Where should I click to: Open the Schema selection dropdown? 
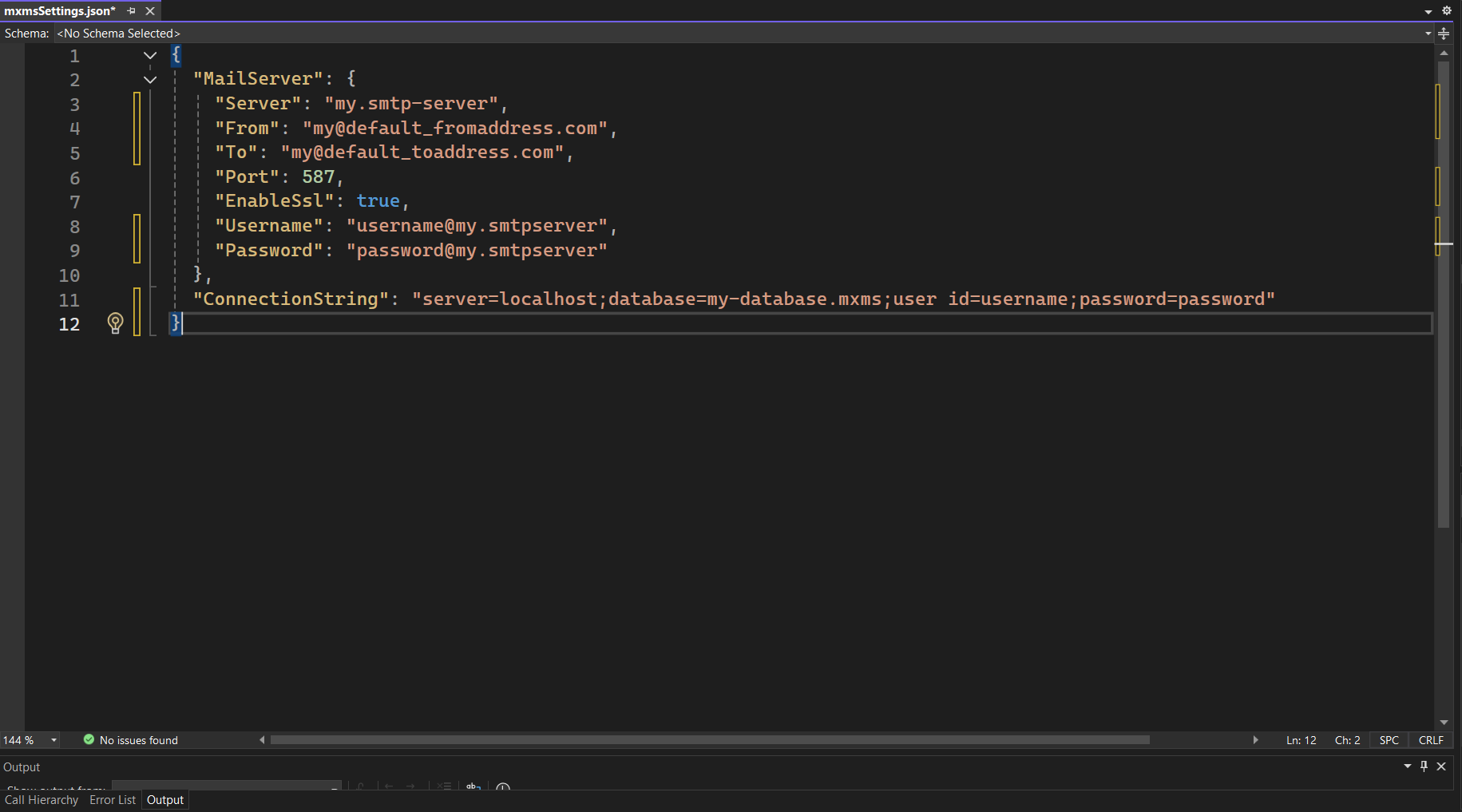coord(1428,34)
